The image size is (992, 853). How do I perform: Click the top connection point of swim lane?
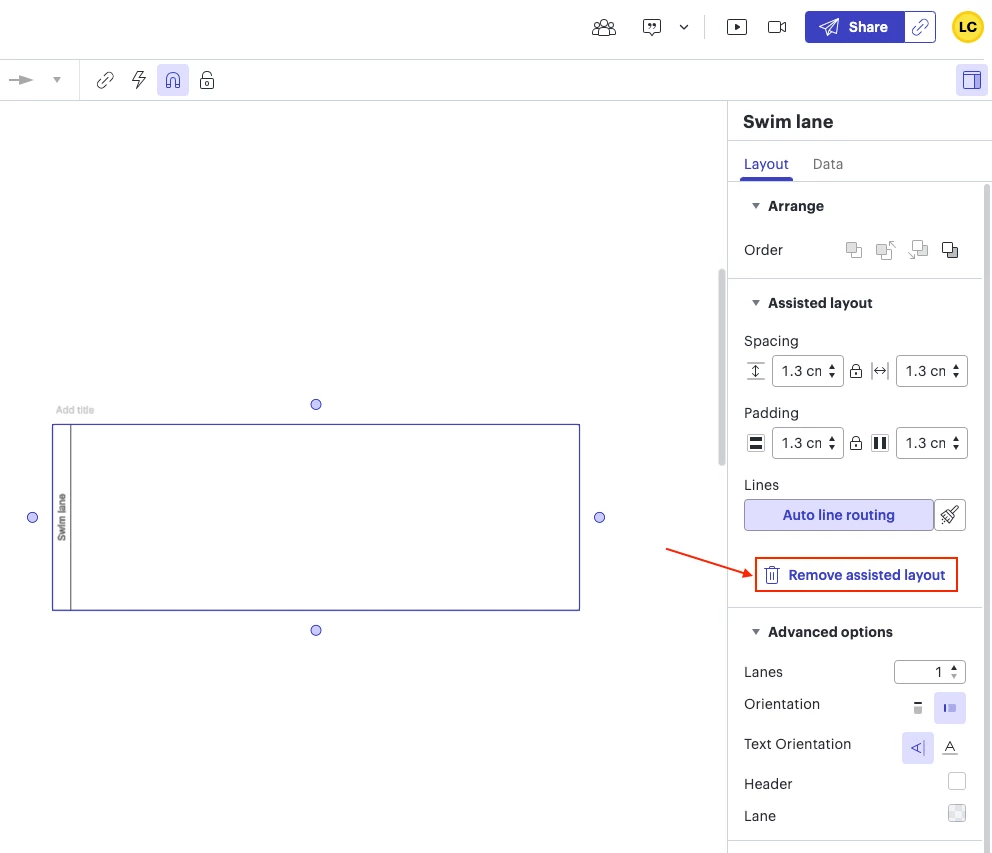(316, 404)
